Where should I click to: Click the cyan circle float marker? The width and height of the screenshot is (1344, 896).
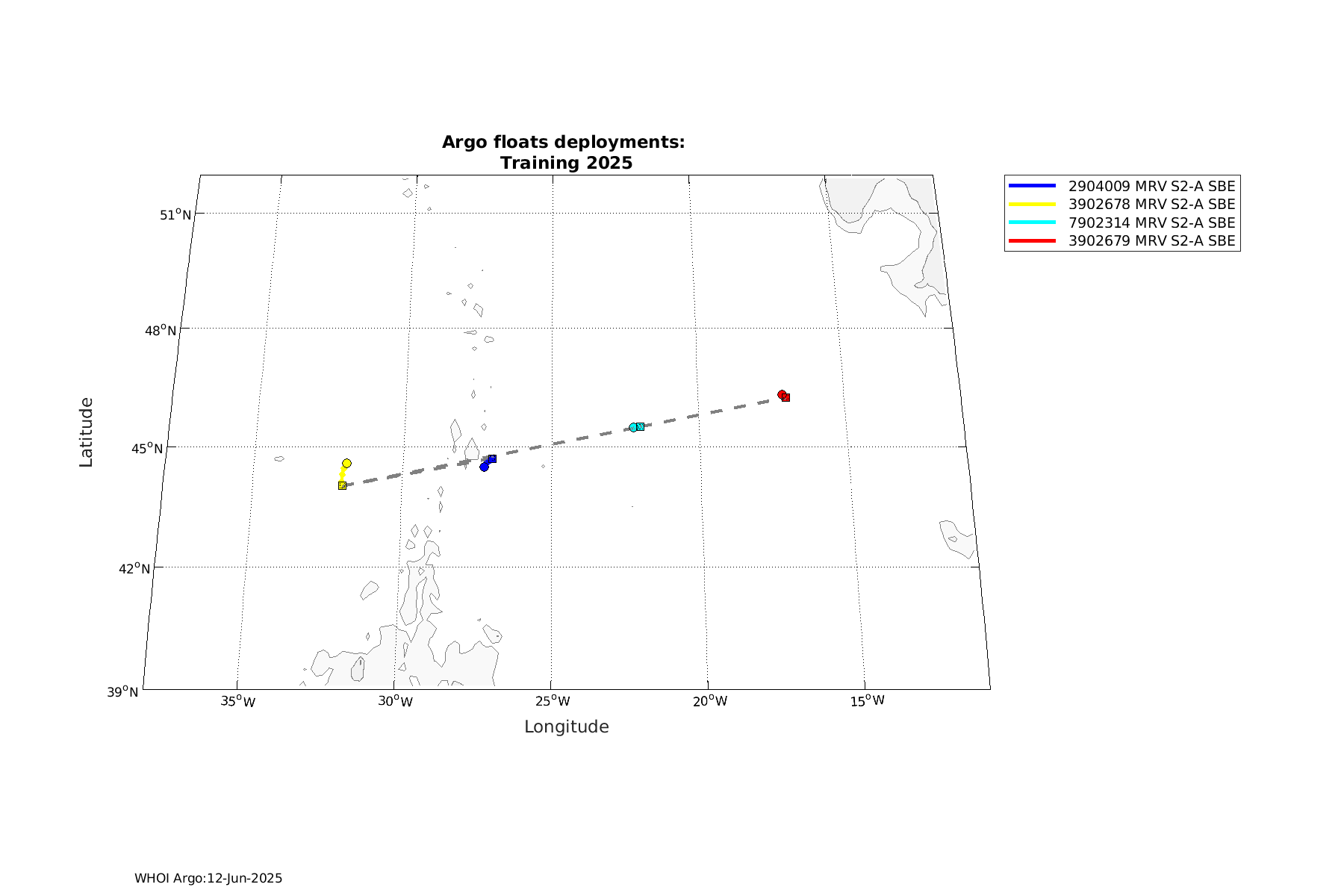pos(633,428)
